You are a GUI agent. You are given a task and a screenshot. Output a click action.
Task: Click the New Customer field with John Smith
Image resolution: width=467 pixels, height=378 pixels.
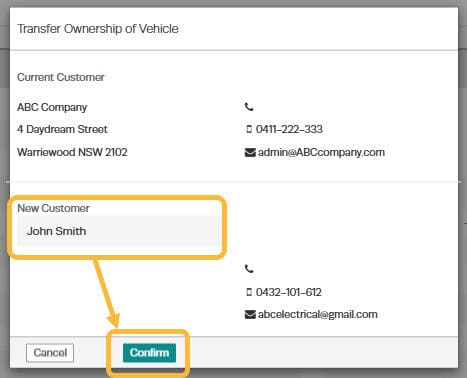click(x=118, y=231)
